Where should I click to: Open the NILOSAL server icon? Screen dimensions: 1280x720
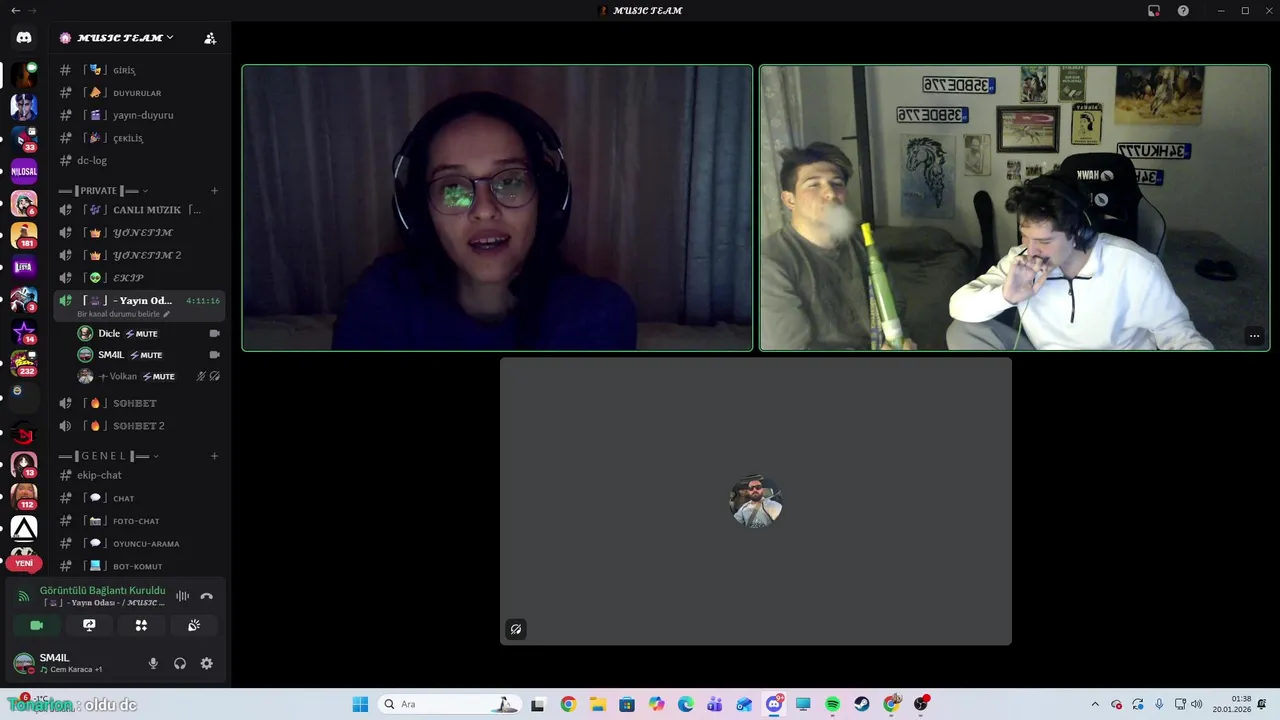tap(24, 171)
